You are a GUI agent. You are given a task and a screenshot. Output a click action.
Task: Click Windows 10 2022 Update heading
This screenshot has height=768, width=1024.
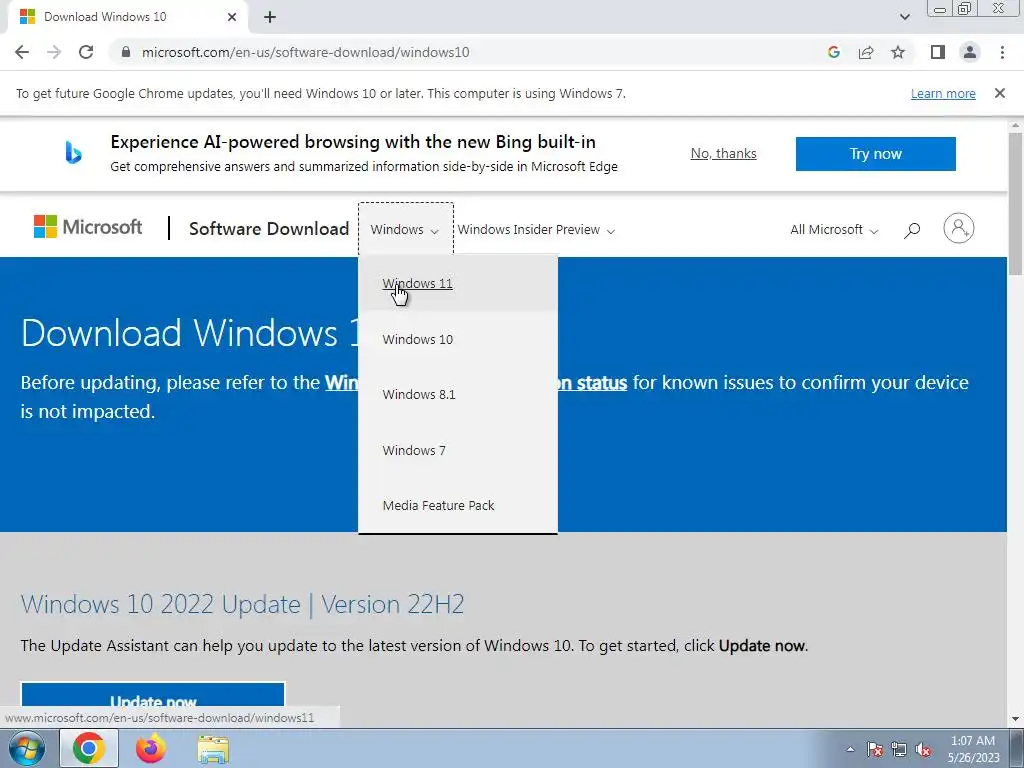pyautogui.click(x=242, y=604)
